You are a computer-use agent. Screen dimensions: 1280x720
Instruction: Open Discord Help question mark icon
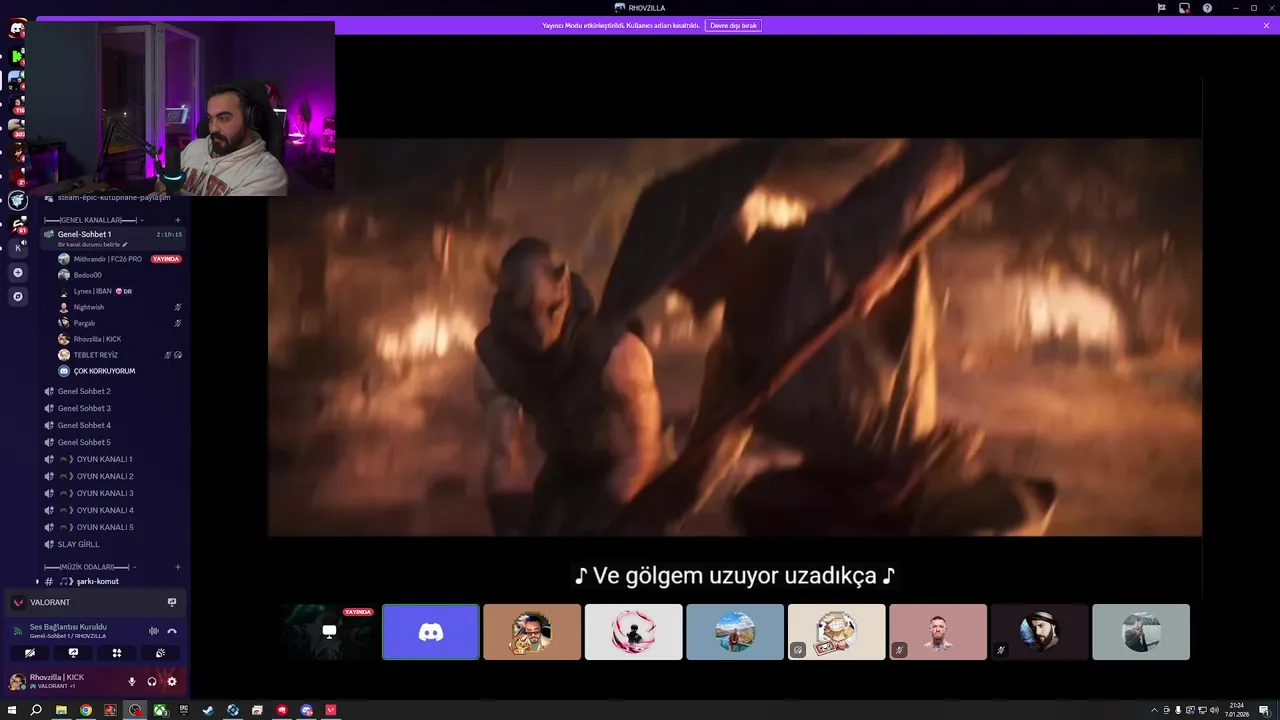click(x=1207, y=8)
